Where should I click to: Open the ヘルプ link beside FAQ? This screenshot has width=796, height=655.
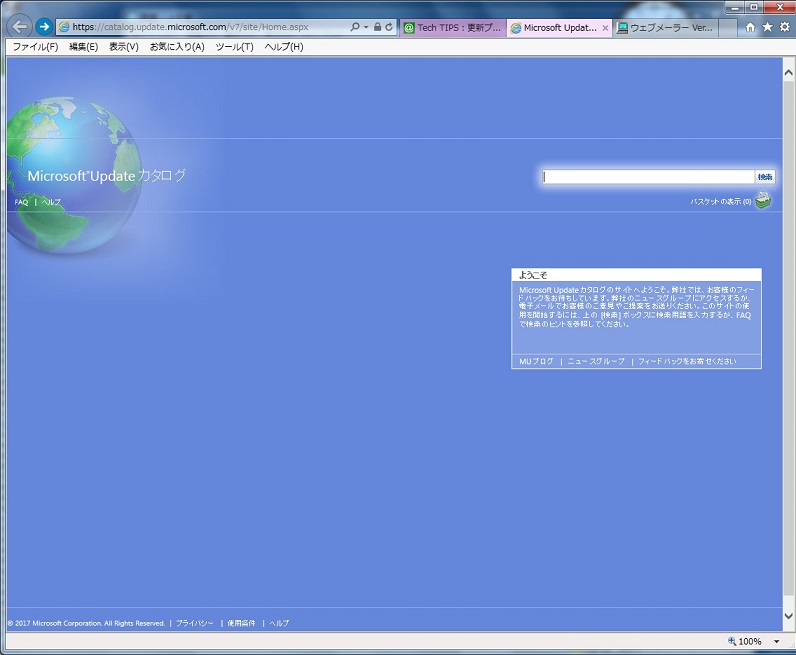(x=51, y=202)
